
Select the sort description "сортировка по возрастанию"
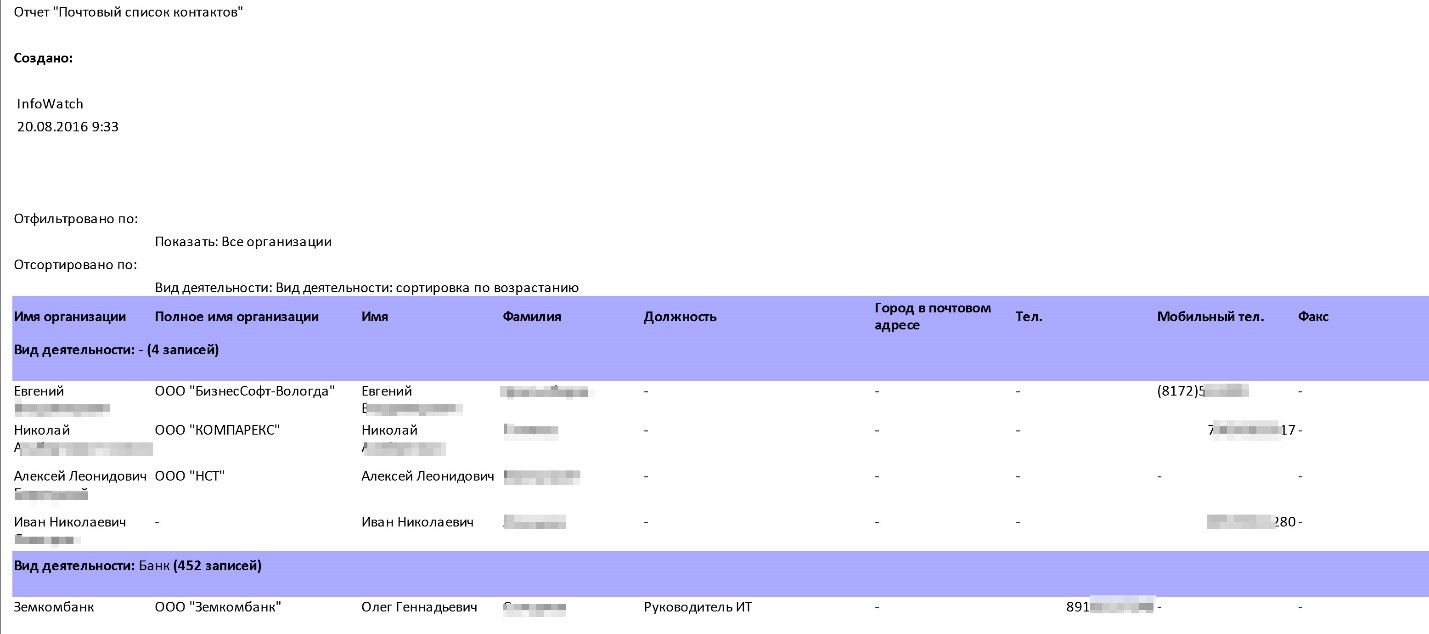(x=488, y=288)
